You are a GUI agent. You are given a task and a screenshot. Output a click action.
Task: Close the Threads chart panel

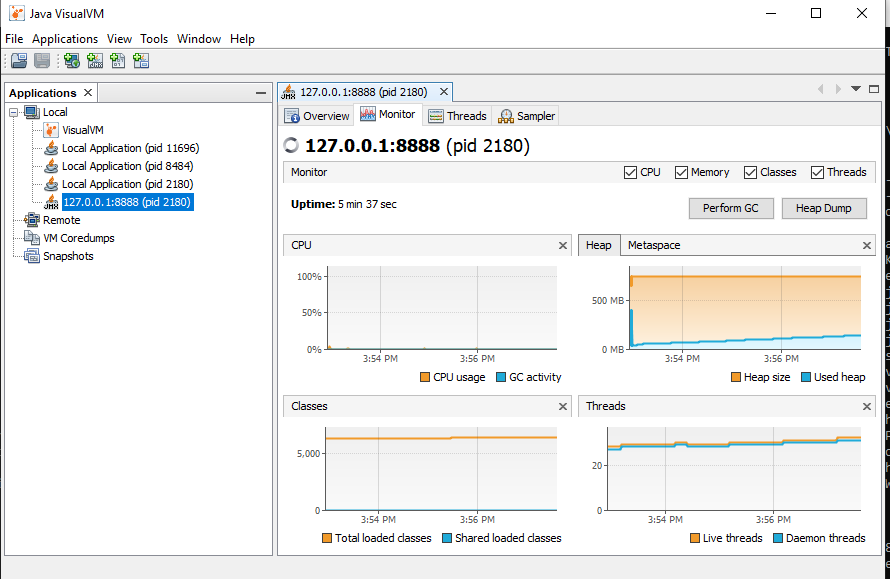(867, 406)
